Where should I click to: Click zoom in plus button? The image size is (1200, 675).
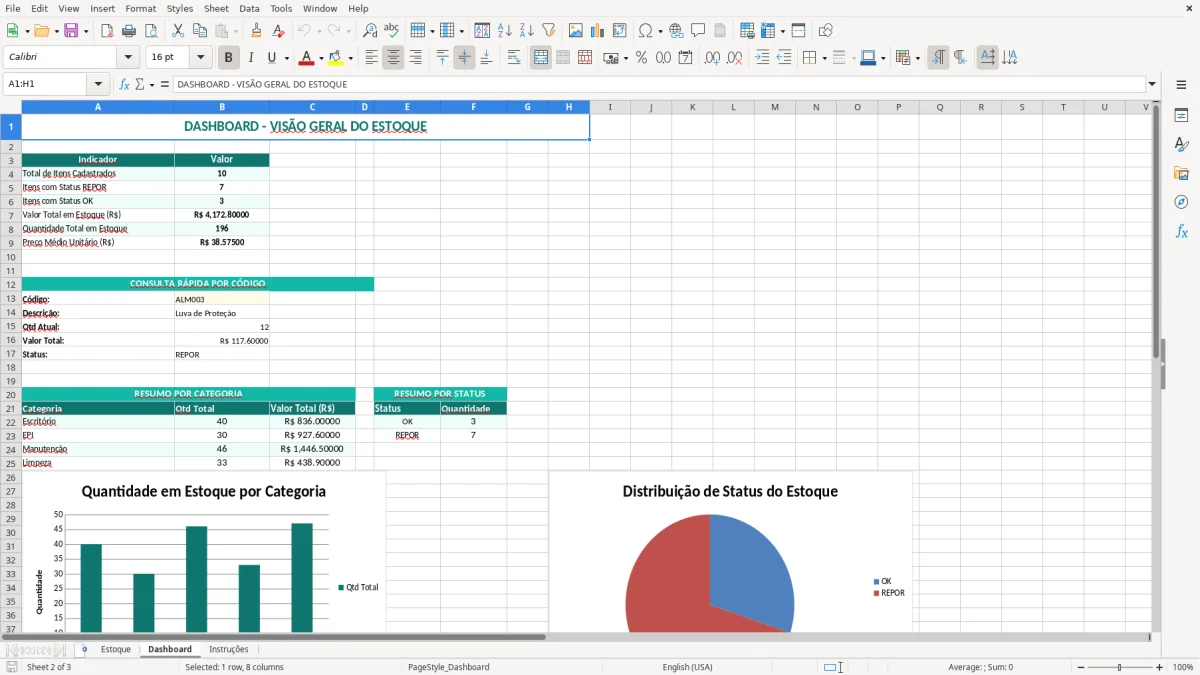pyautogui.click(x=1159, y=667)
